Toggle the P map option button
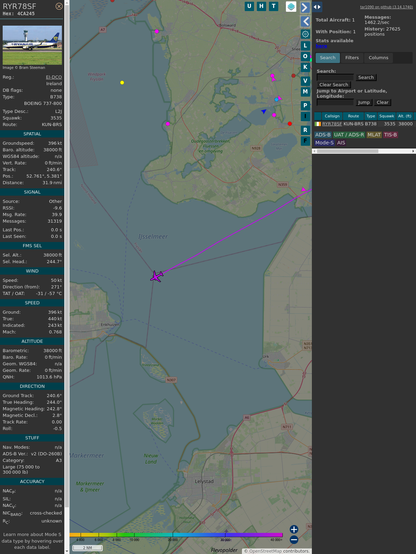 pos(305,105)
